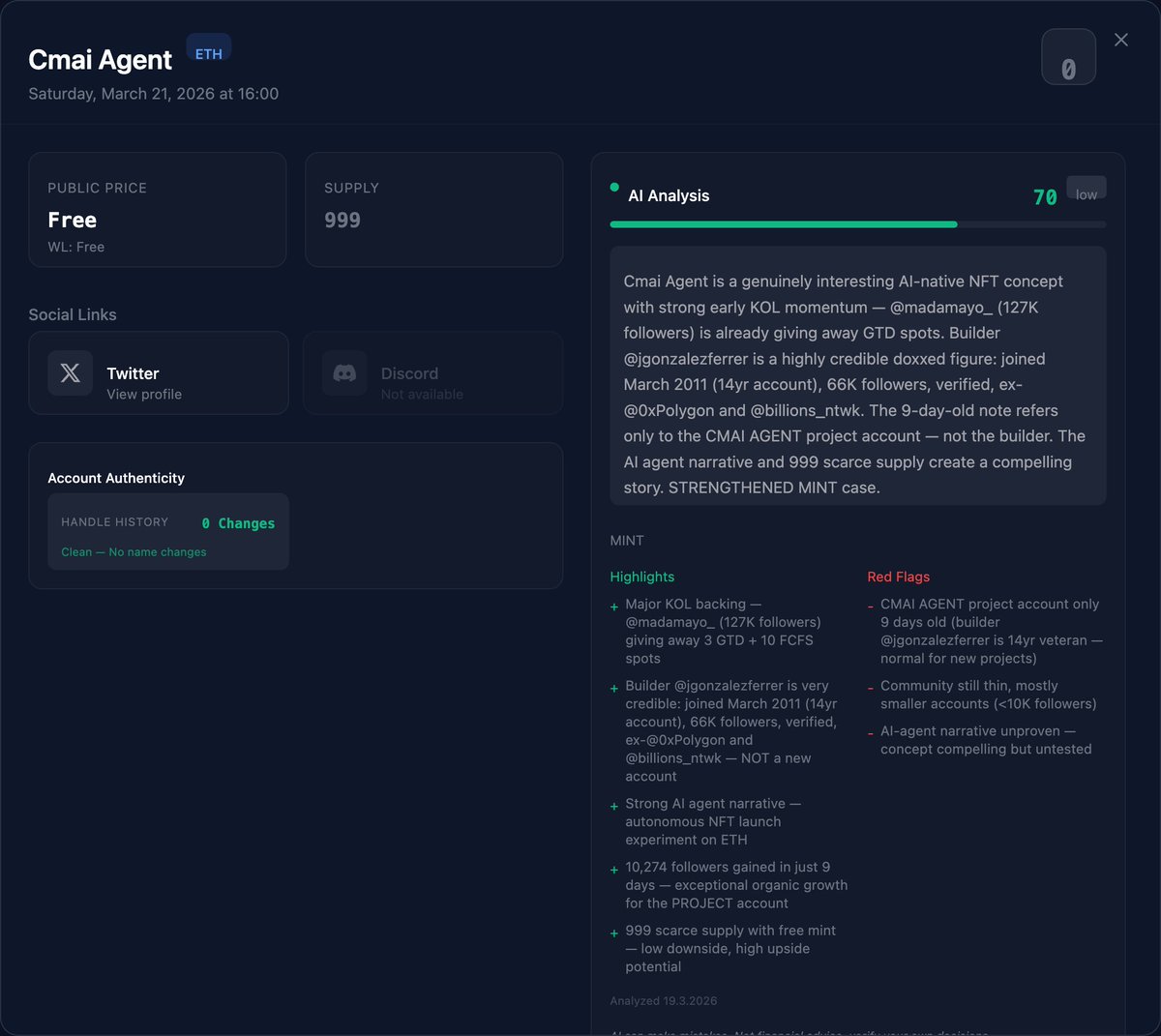Click the 'Account Authenticity' heading

tap(116, 478)
